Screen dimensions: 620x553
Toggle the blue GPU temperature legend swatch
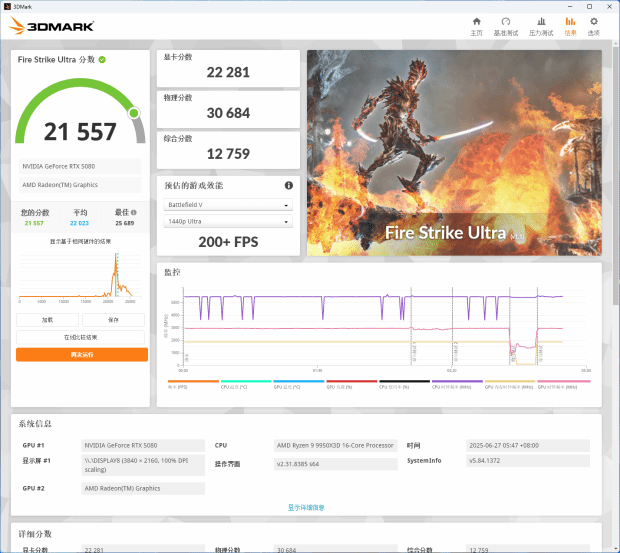pos(299,381)
